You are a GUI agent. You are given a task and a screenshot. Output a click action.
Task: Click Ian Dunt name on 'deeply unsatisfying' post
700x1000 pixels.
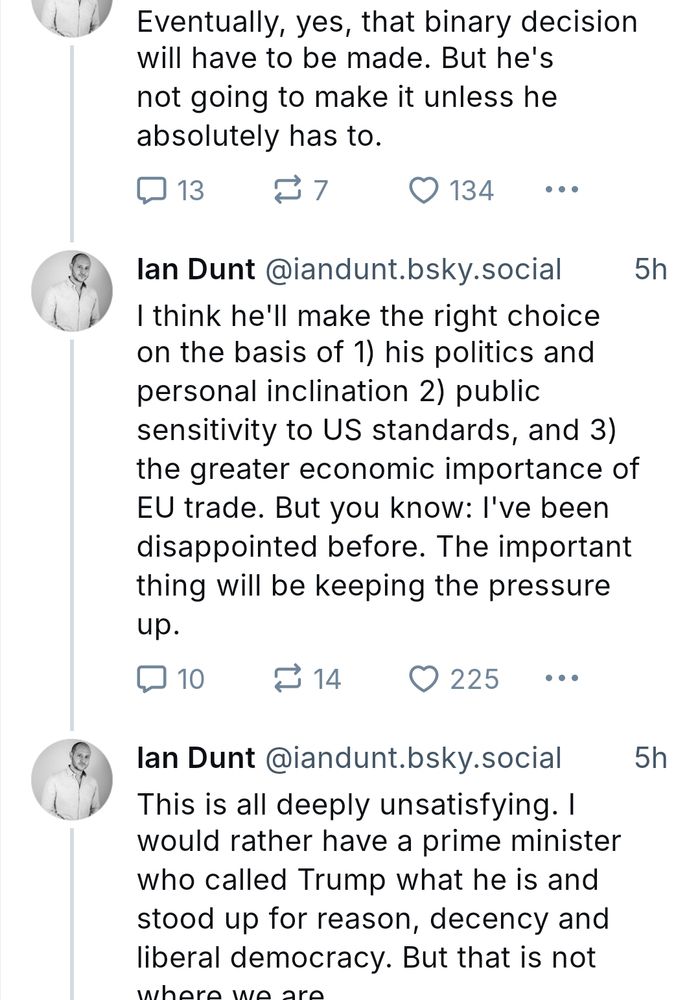click(195, 758)
